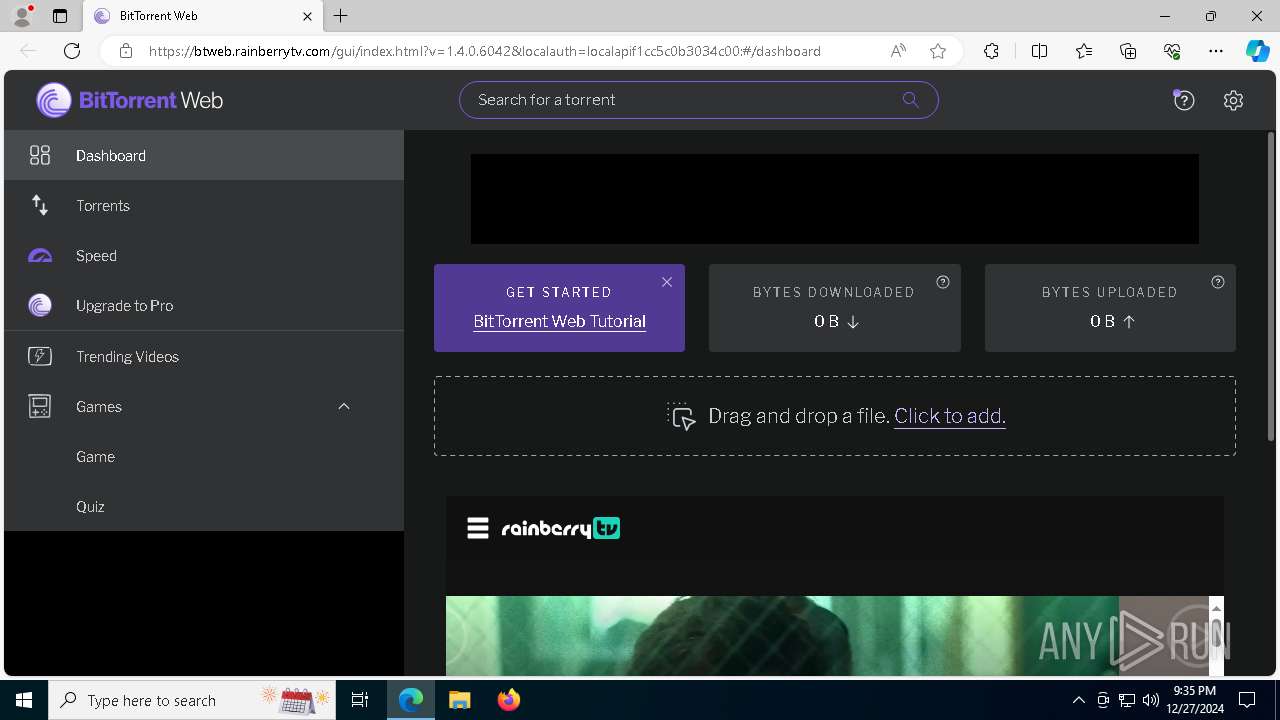Click the main page vertical scrollbar
This screenshot has height=720, width=1280.
1271,286
